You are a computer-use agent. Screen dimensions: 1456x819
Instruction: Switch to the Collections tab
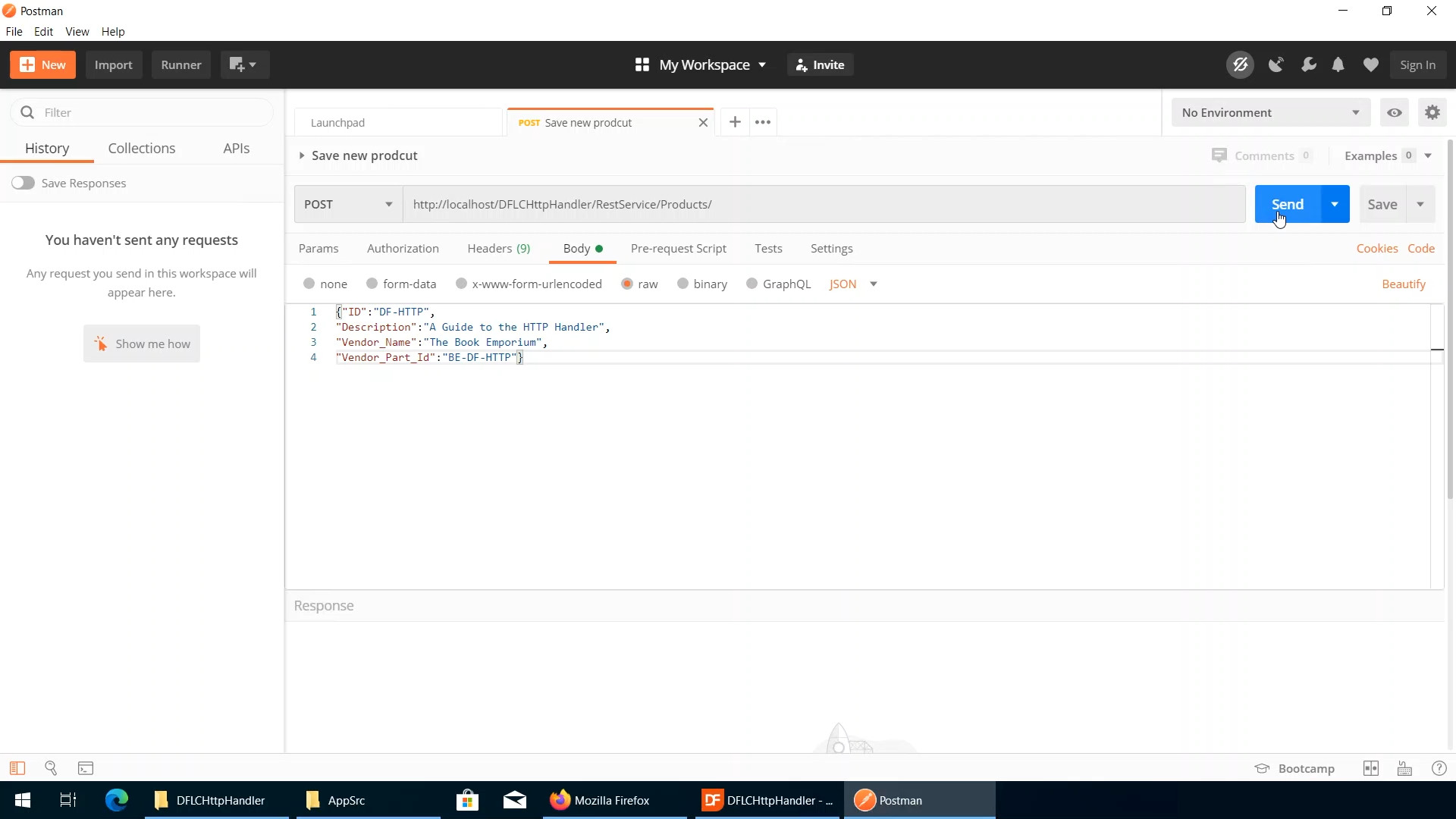tap(141, 149)
